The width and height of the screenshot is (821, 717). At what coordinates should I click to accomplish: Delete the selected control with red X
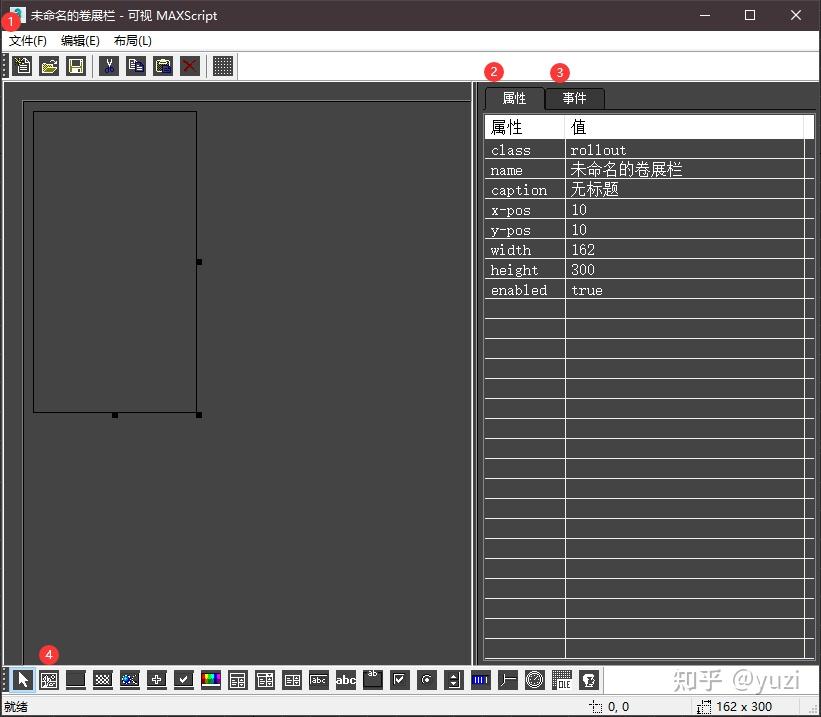point(188,65)
